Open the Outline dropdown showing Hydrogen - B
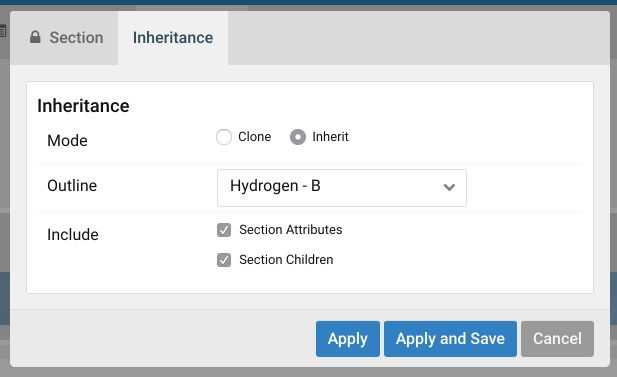Screen dimensions: 617x377 (x=342, y=188)
